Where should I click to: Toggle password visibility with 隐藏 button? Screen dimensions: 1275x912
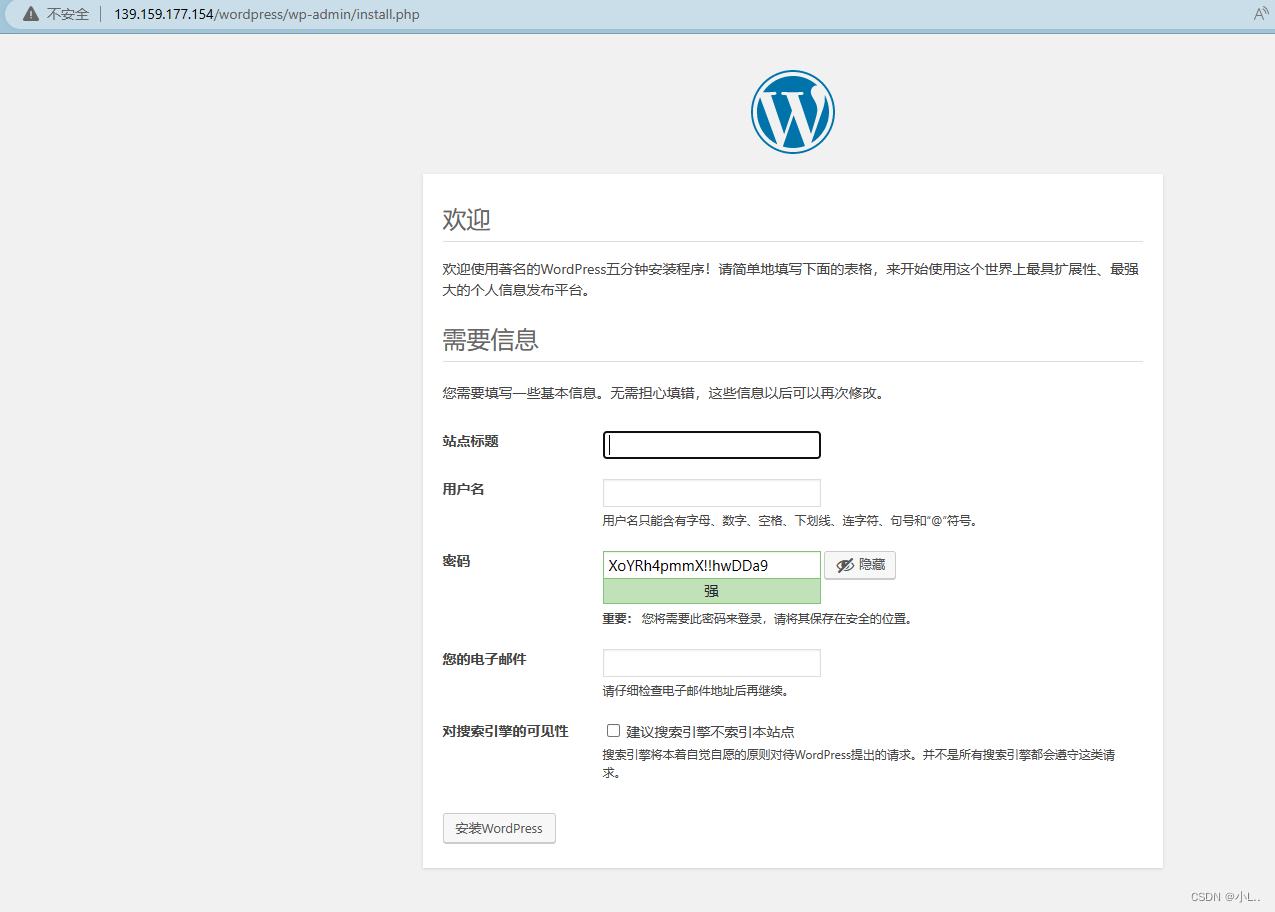[860, 565]
